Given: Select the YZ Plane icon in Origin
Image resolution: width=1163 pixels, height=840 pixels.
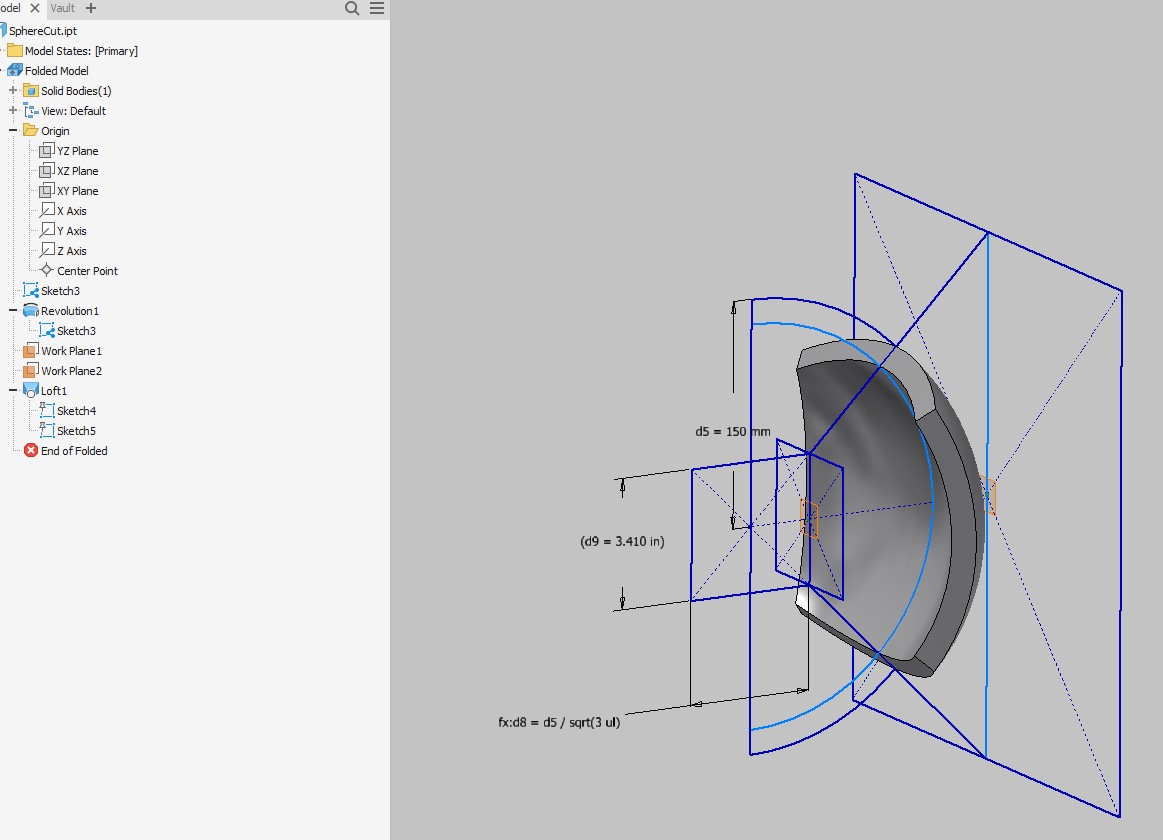Looking at the screenshot, I should pos(46,150).
